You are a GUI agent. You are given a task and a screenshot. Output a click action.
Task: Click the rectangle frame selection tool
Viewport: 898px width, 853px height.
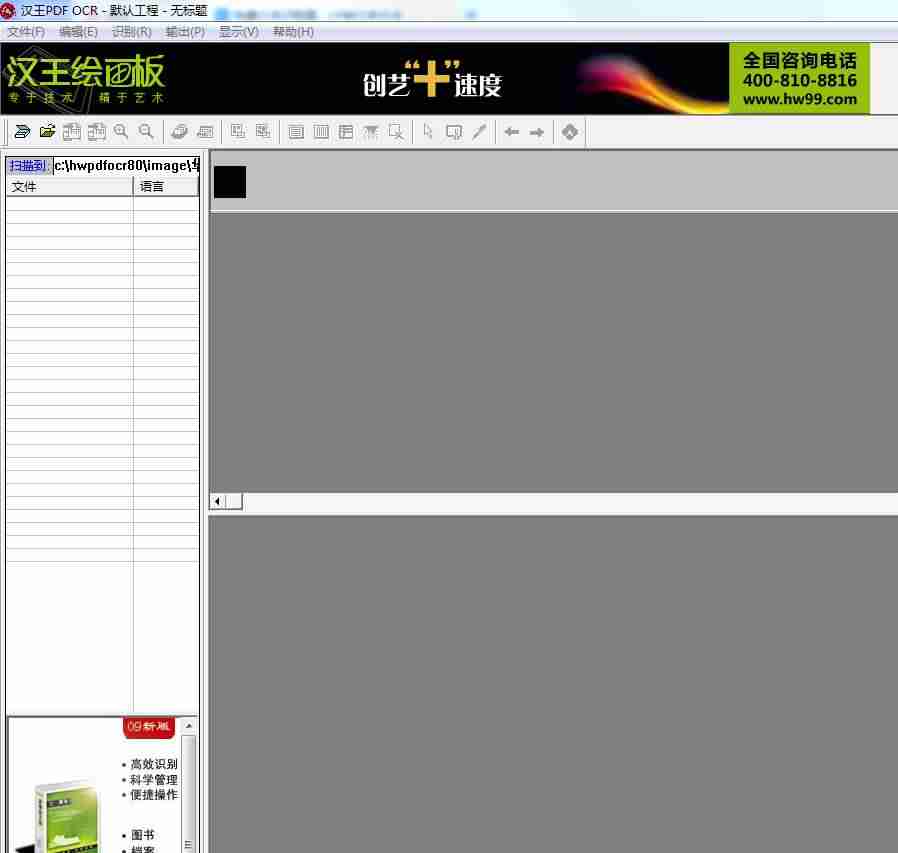[x=454, y=132]
